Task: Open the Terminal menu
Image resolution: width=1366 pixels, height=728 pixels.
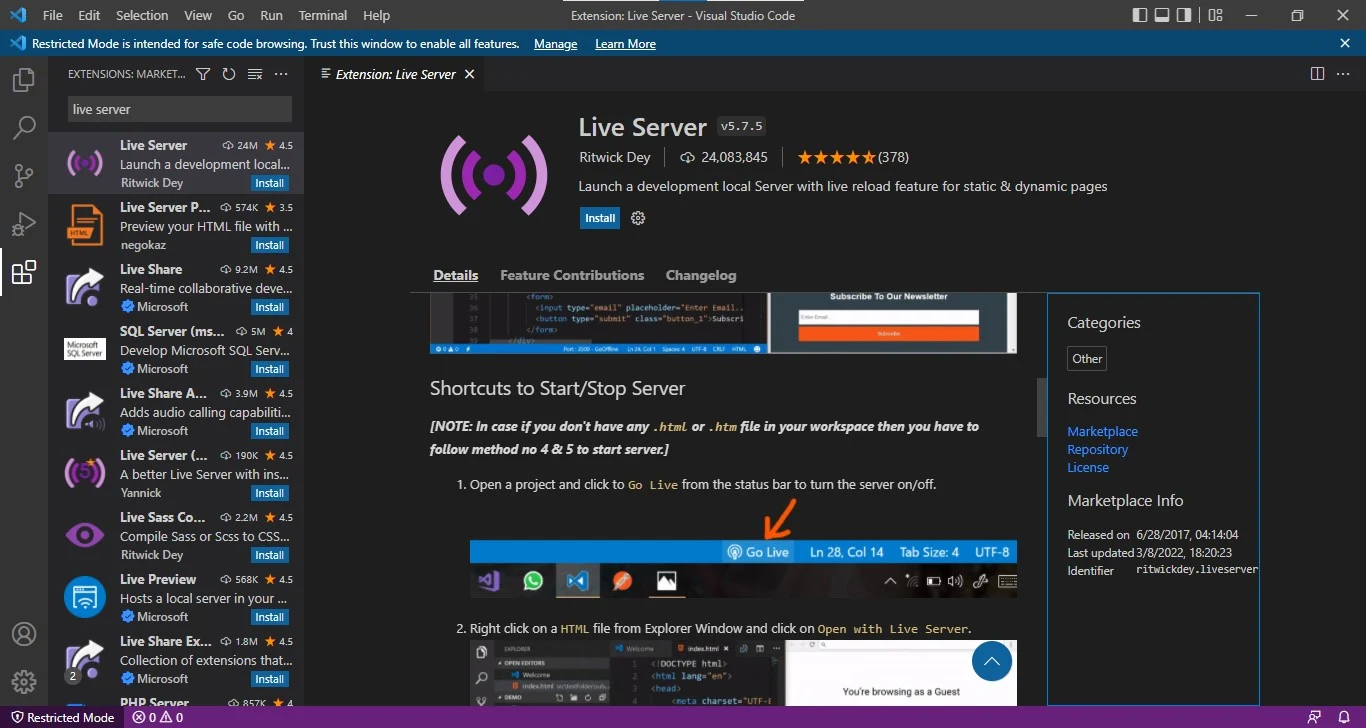Action: coord(323,15)
